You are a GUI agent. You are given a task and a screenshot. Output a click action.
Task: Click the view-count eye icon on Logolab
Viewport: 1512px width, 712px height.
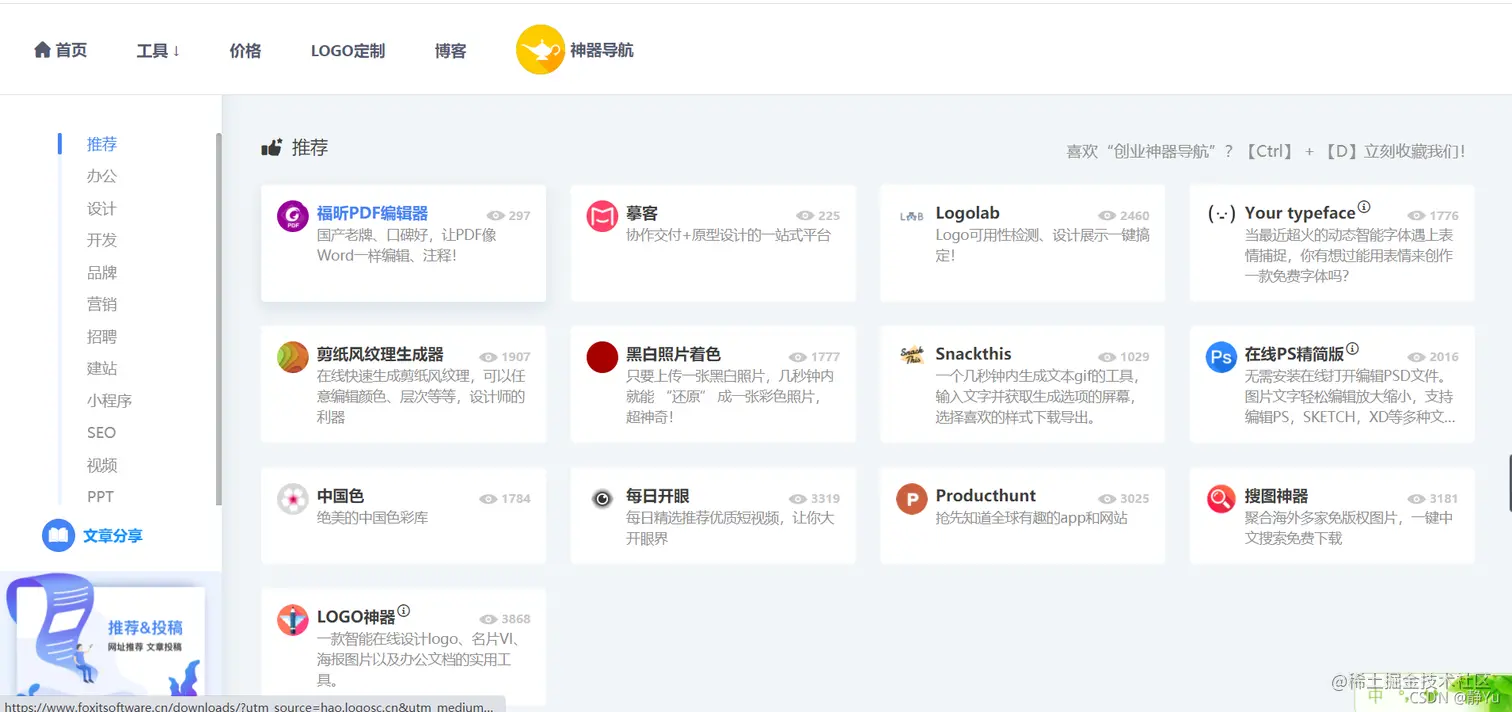[x=1107, y=216]
